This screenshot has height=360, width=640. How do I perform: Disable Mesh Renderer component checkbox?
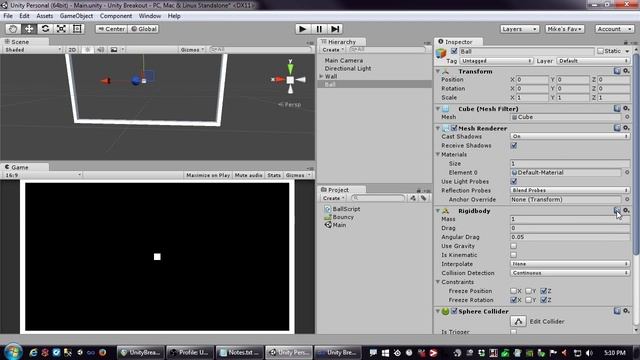click(454, 128)
